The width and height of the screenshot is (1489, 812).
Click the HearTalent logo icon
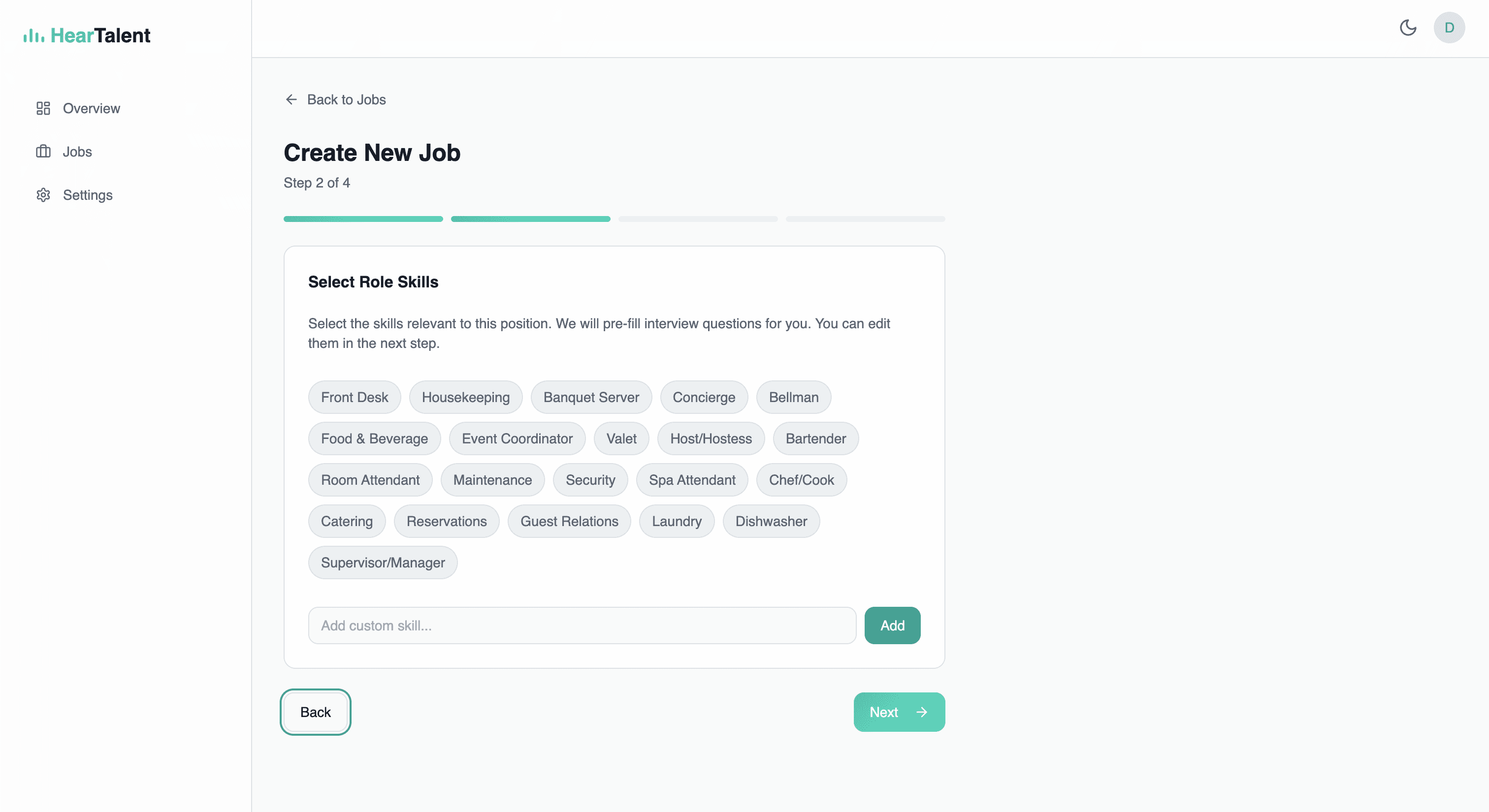pyautogui.click(x=33, y=35)
